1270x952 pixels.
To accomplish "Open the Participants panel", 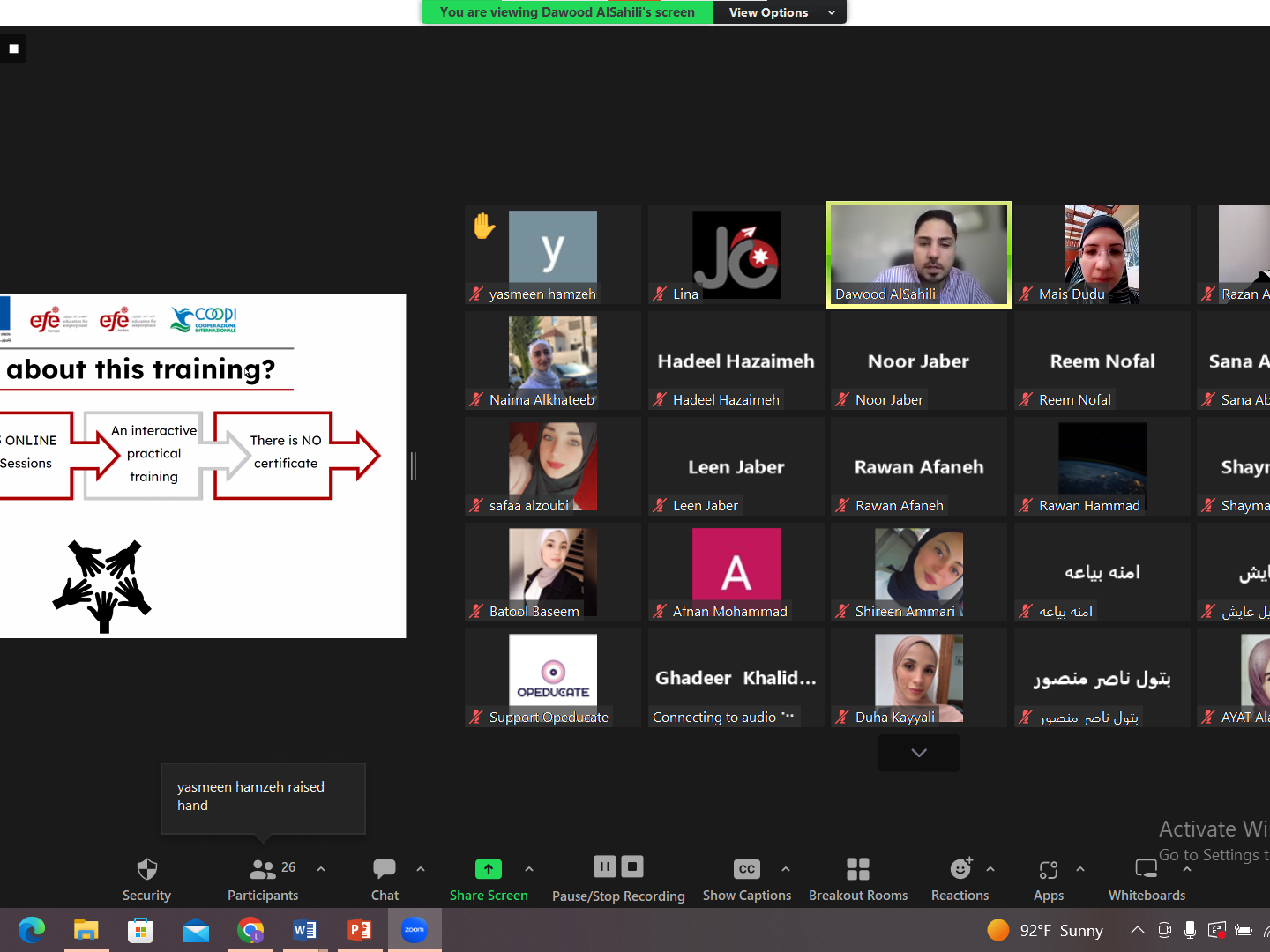I will pyautogui.click(x=263, y=870).
